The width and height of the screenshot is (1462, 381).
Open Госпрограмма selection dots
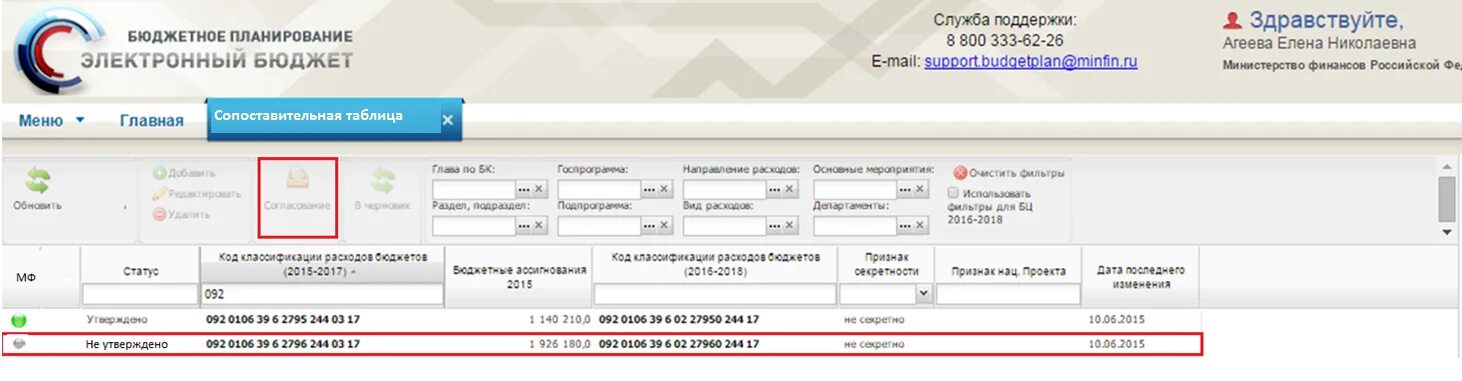coord(649,189)
